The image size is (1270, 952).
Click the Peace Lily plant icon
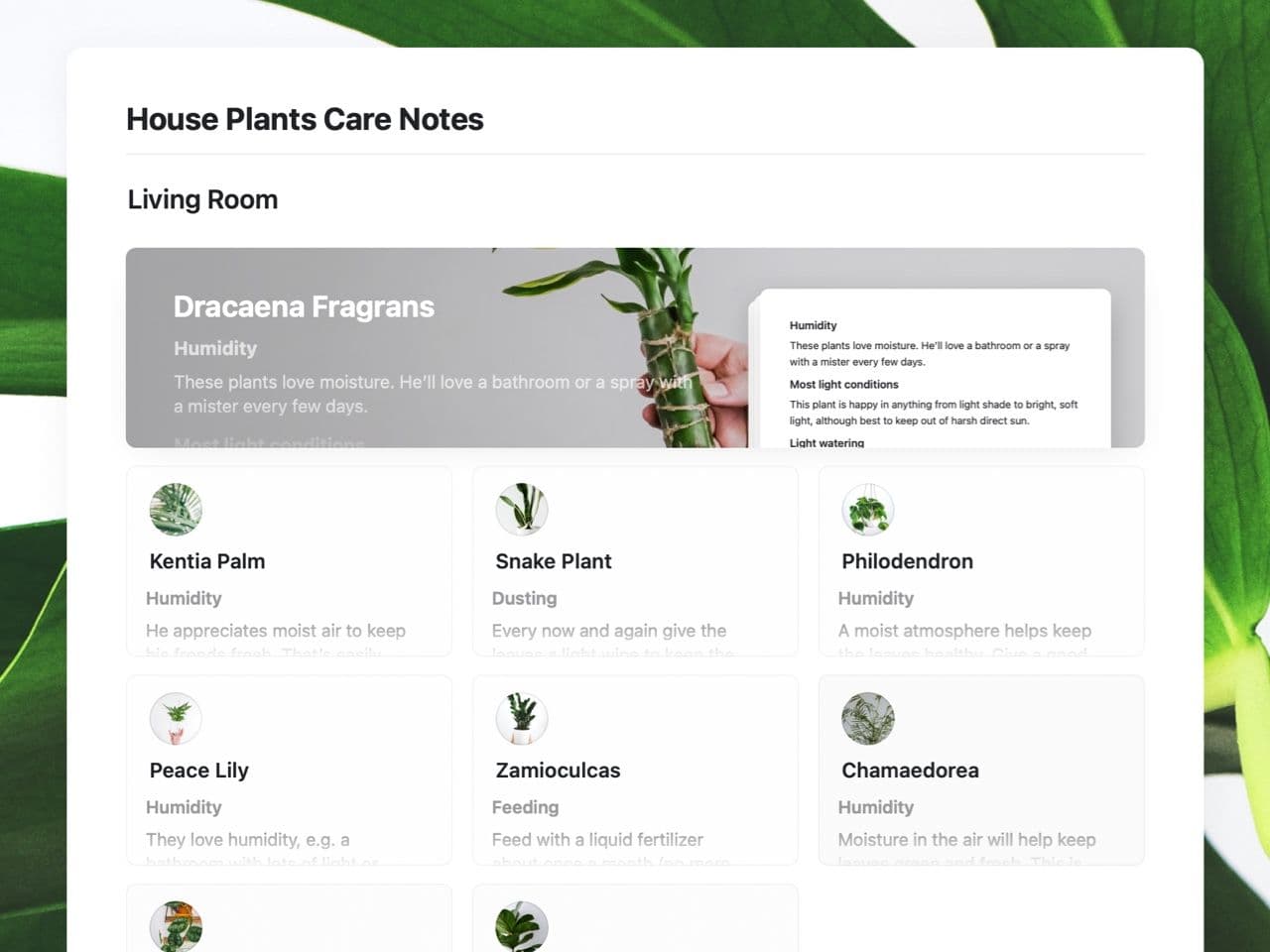click(176, 719)
